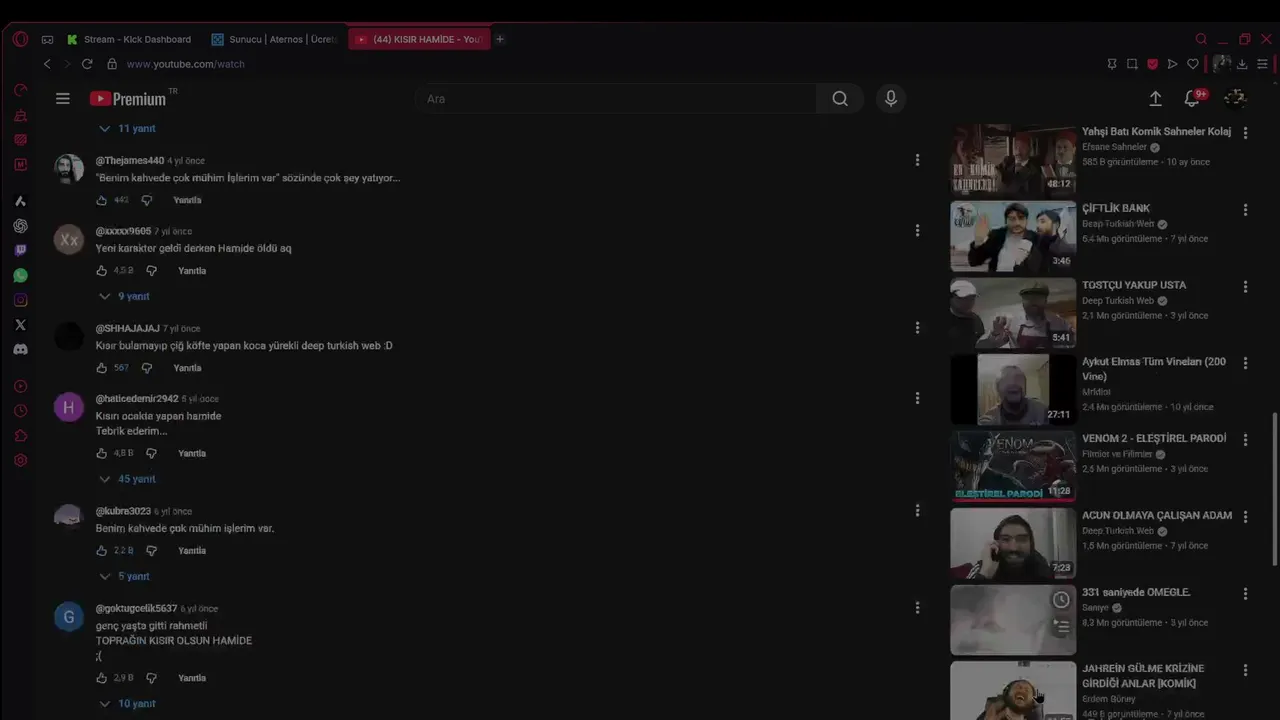Expand the 5 yanıt replies
The height and width of the screenshot is (720, 1280).
[x=124, y=577]
